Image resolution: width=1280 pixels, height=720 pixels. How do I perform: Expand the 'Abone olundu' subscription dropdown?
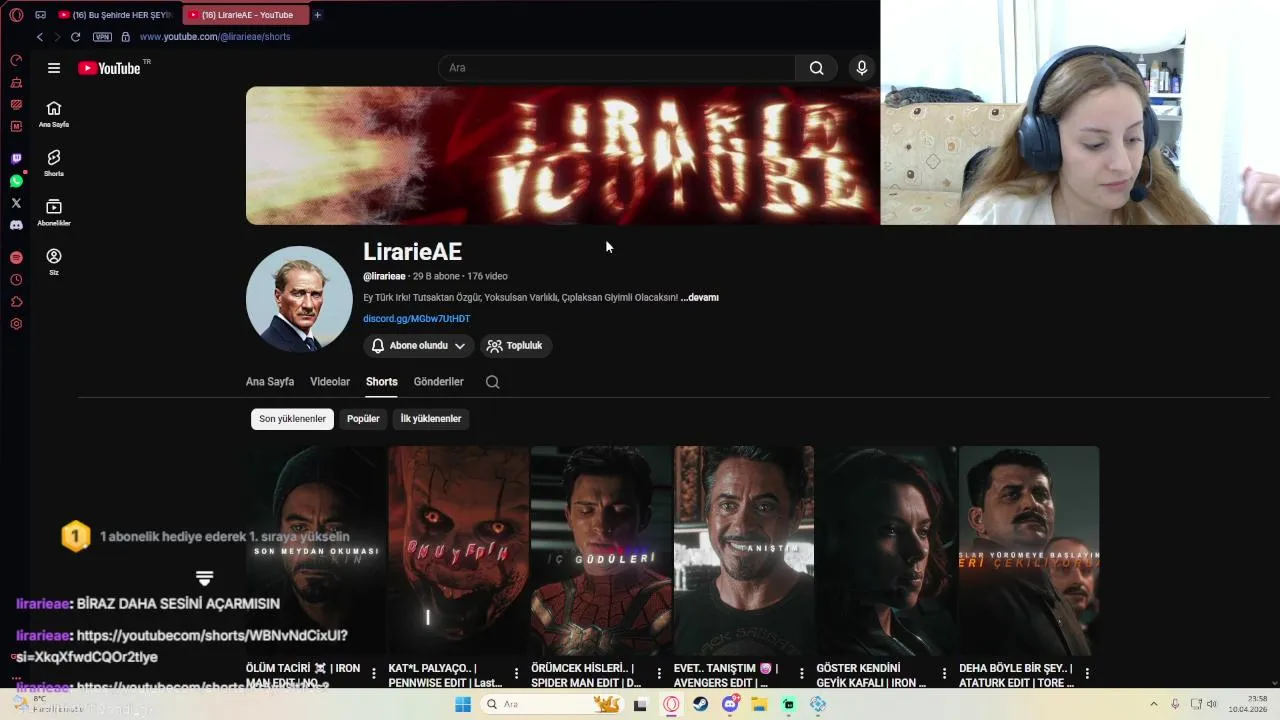(418, 346)
